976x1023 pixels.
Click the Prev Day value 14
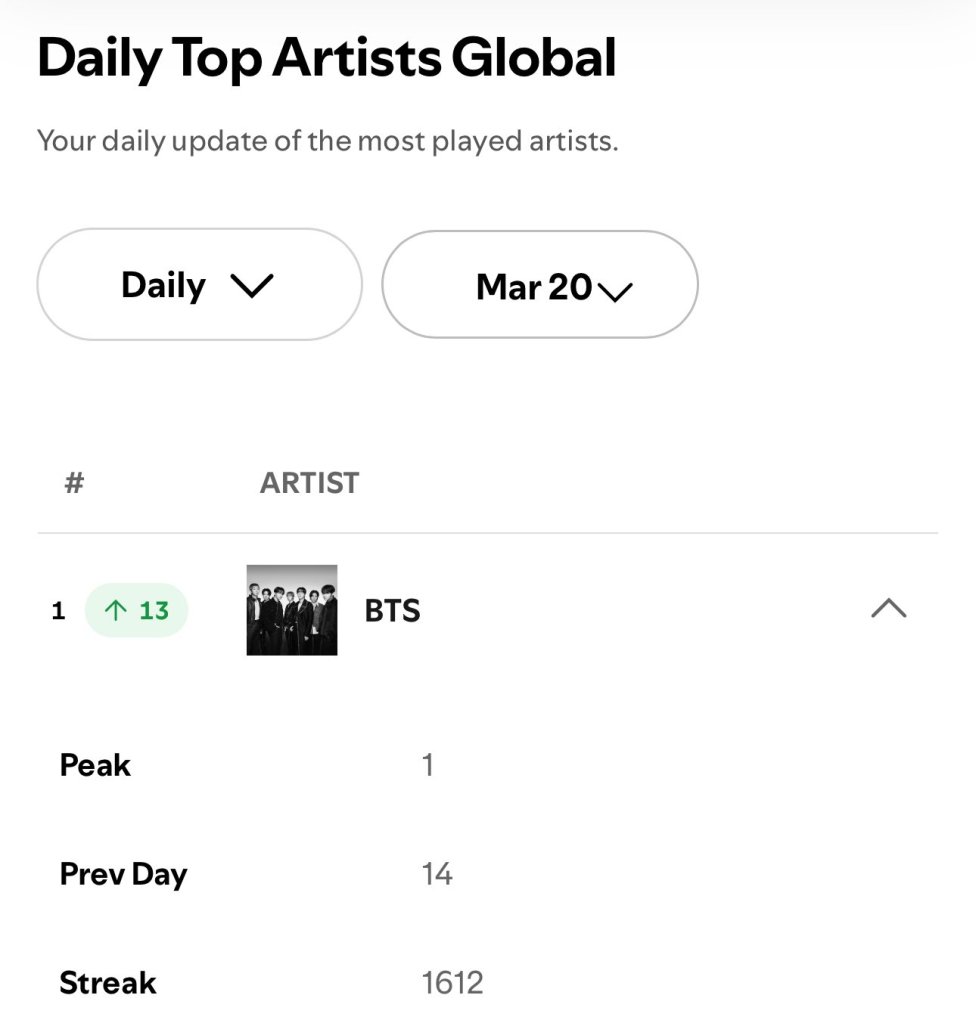437,875
